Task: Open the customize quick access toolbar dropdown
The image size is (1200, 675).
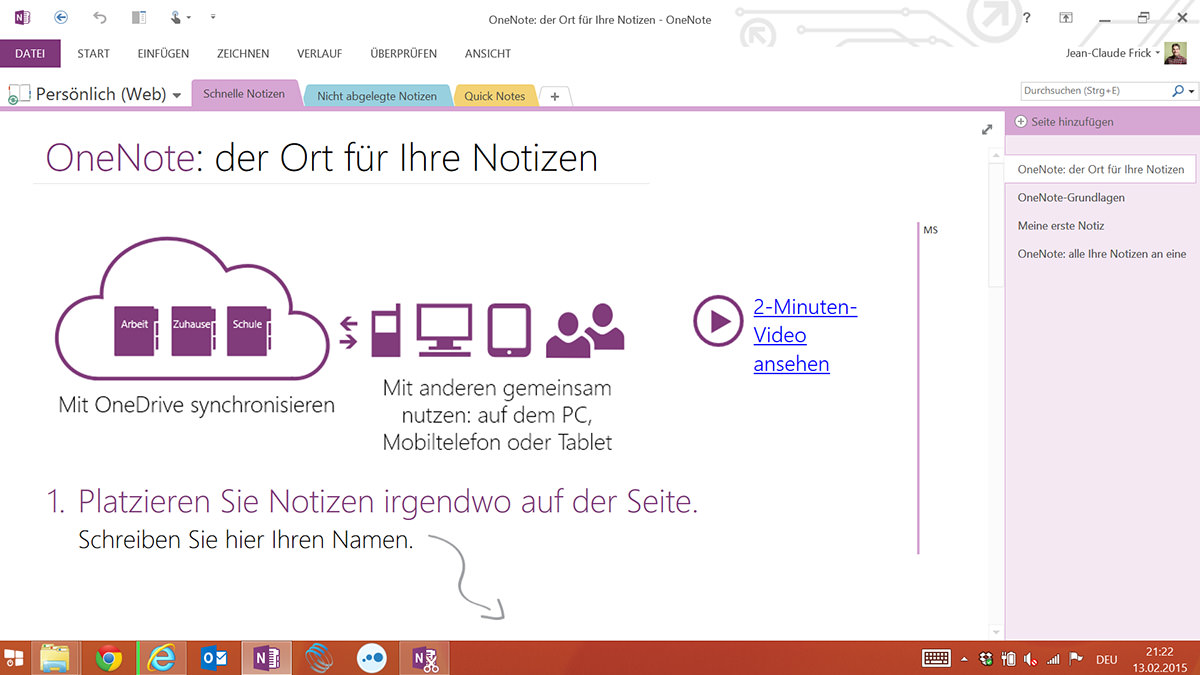Action: click(x=213, y=17)
